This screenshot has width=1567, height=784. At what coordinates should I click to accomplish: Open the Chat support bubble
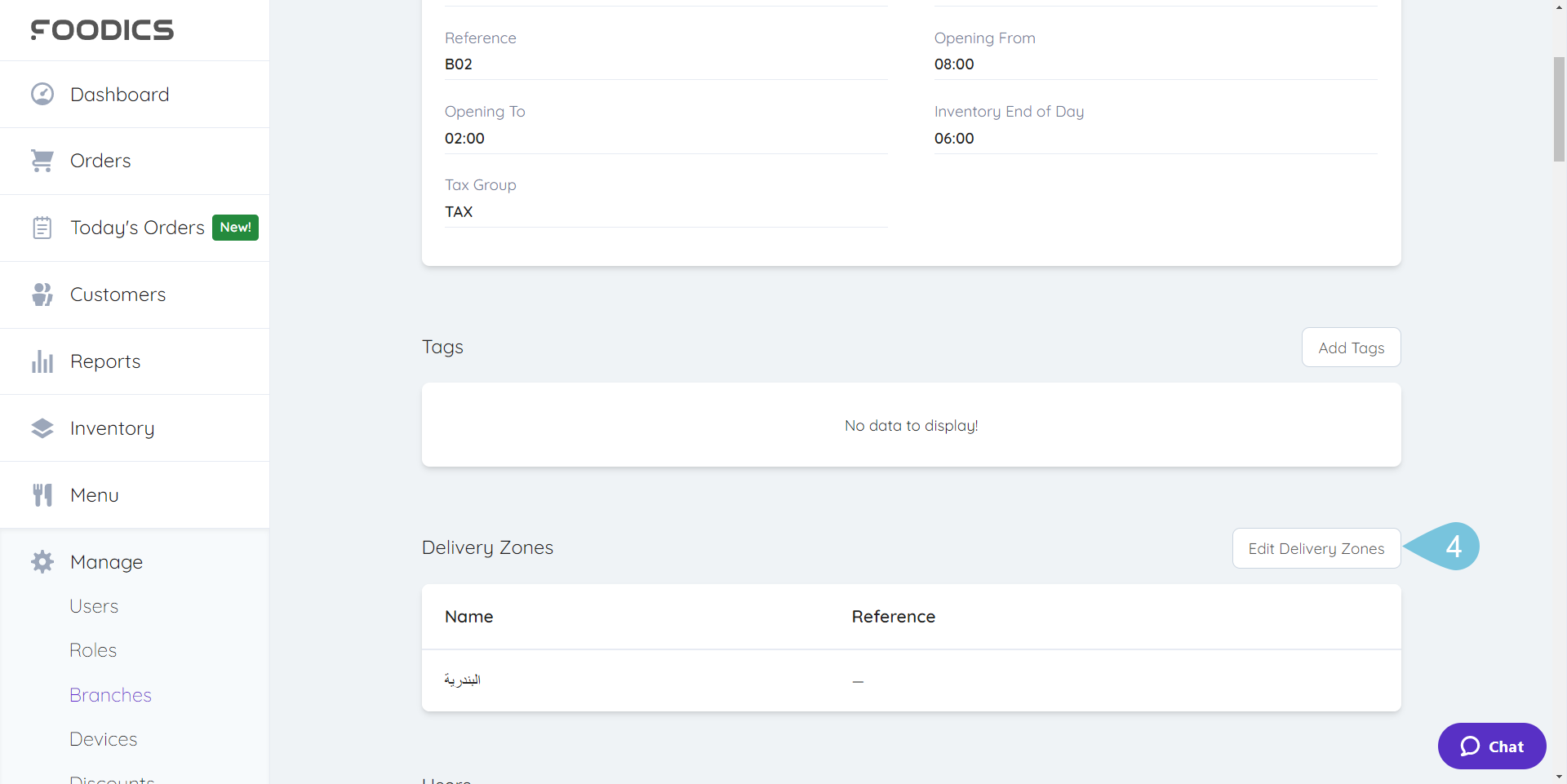click(x=1491, y=746)
